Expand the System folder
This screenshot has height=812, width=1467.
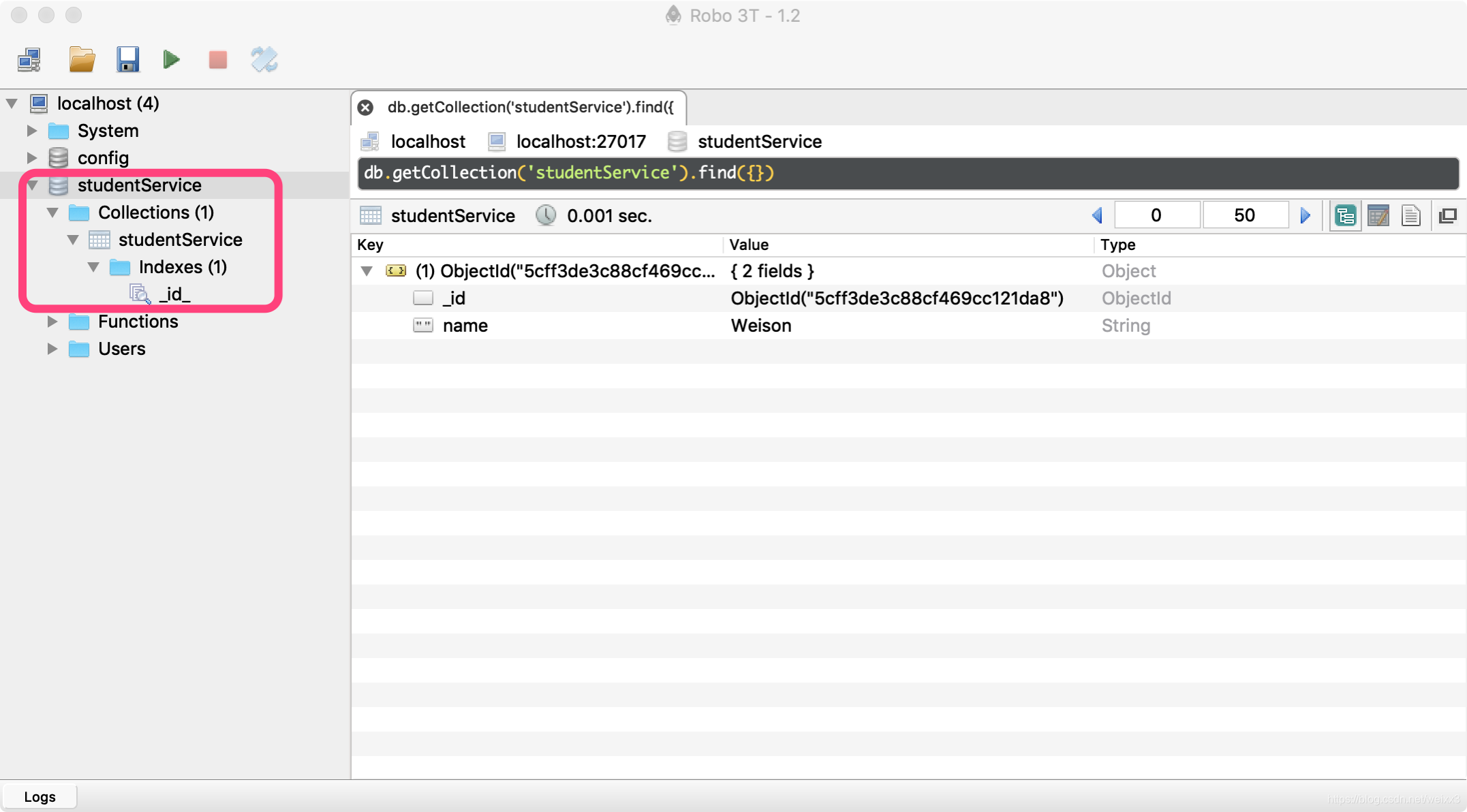pos(32,131)
